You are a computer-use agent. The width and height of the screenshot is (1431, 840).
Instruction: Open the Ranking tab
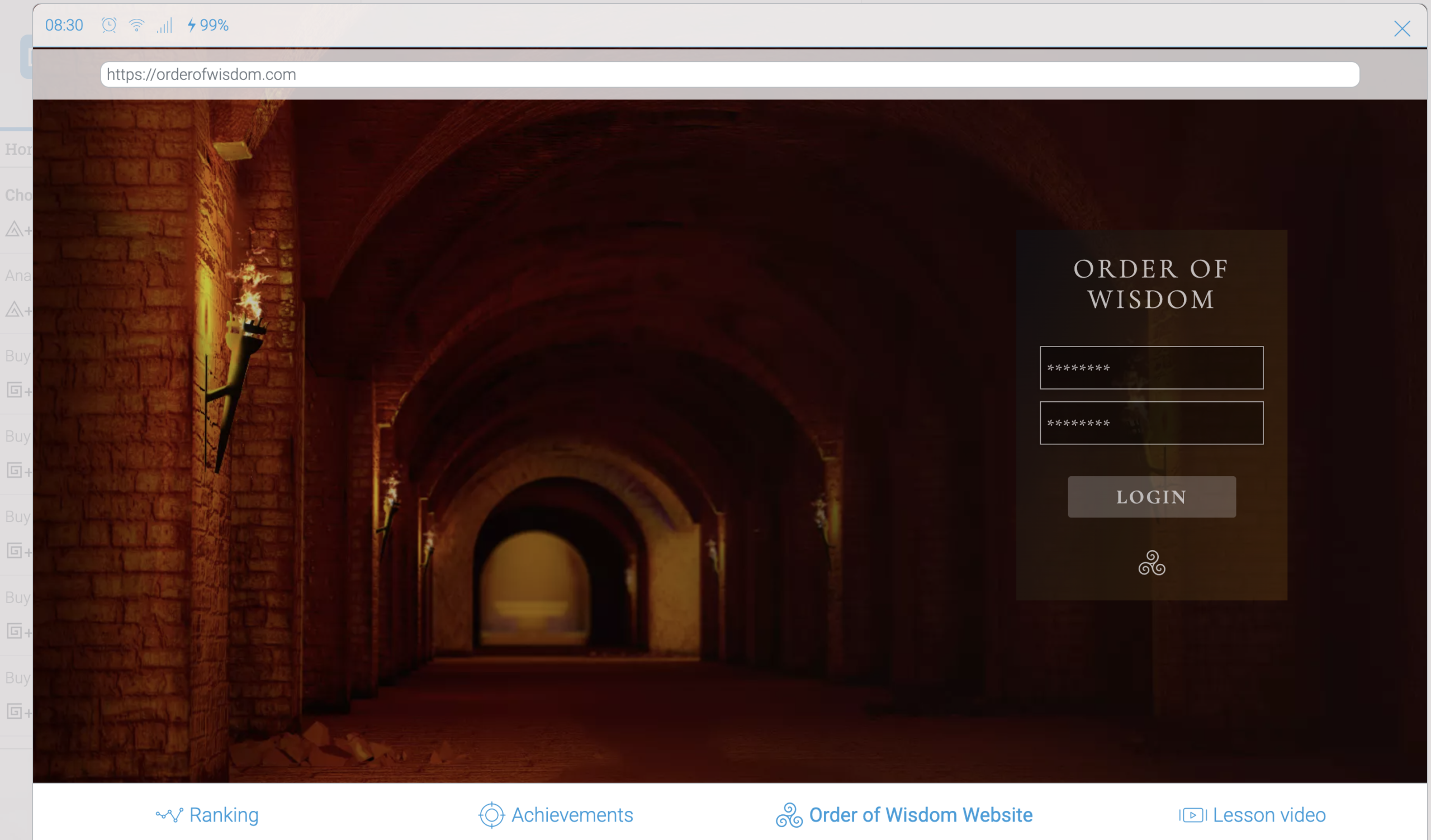[x=224, y=815]
